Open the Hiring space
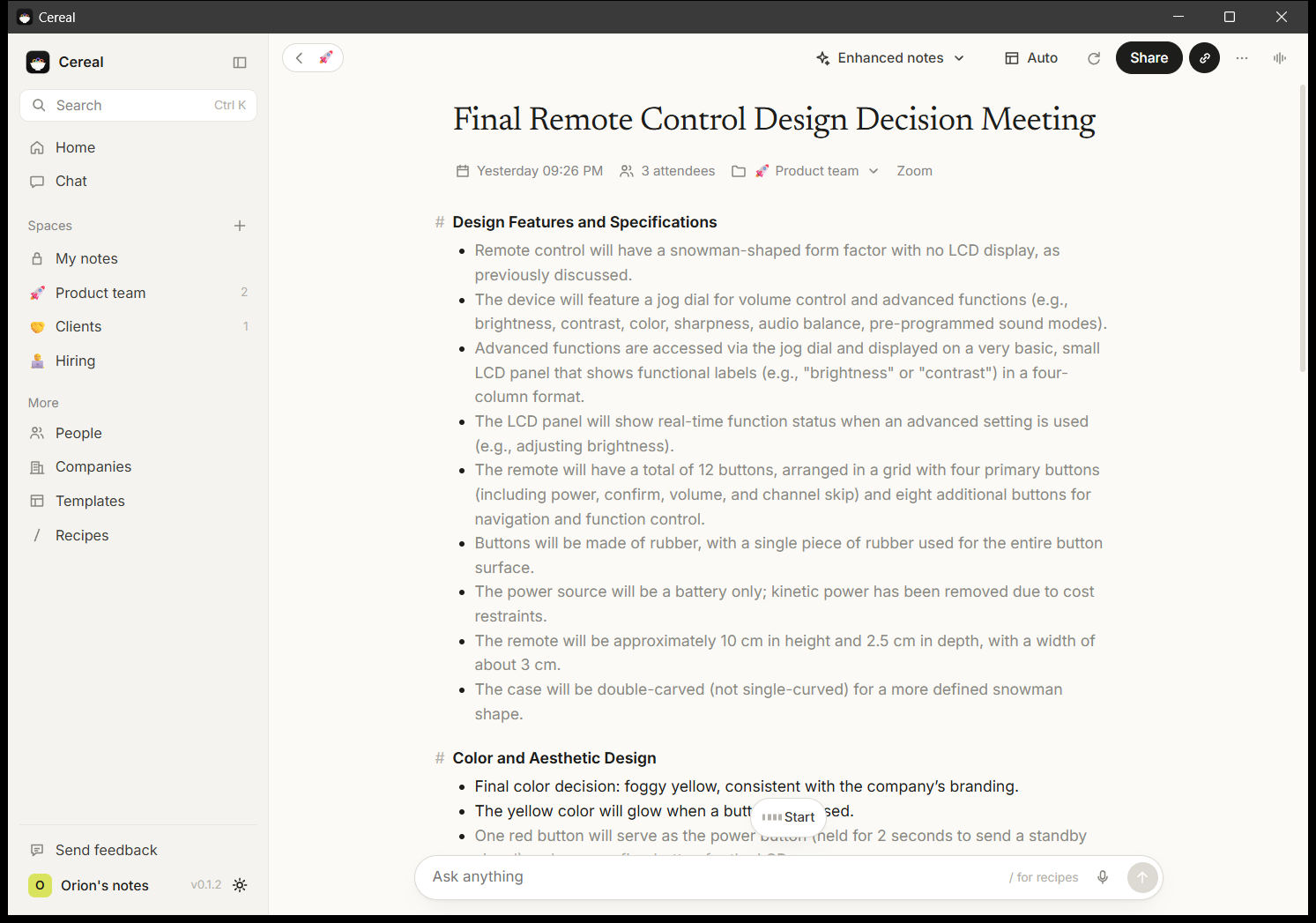1316x923 pixels. click(x=138, y=361)
